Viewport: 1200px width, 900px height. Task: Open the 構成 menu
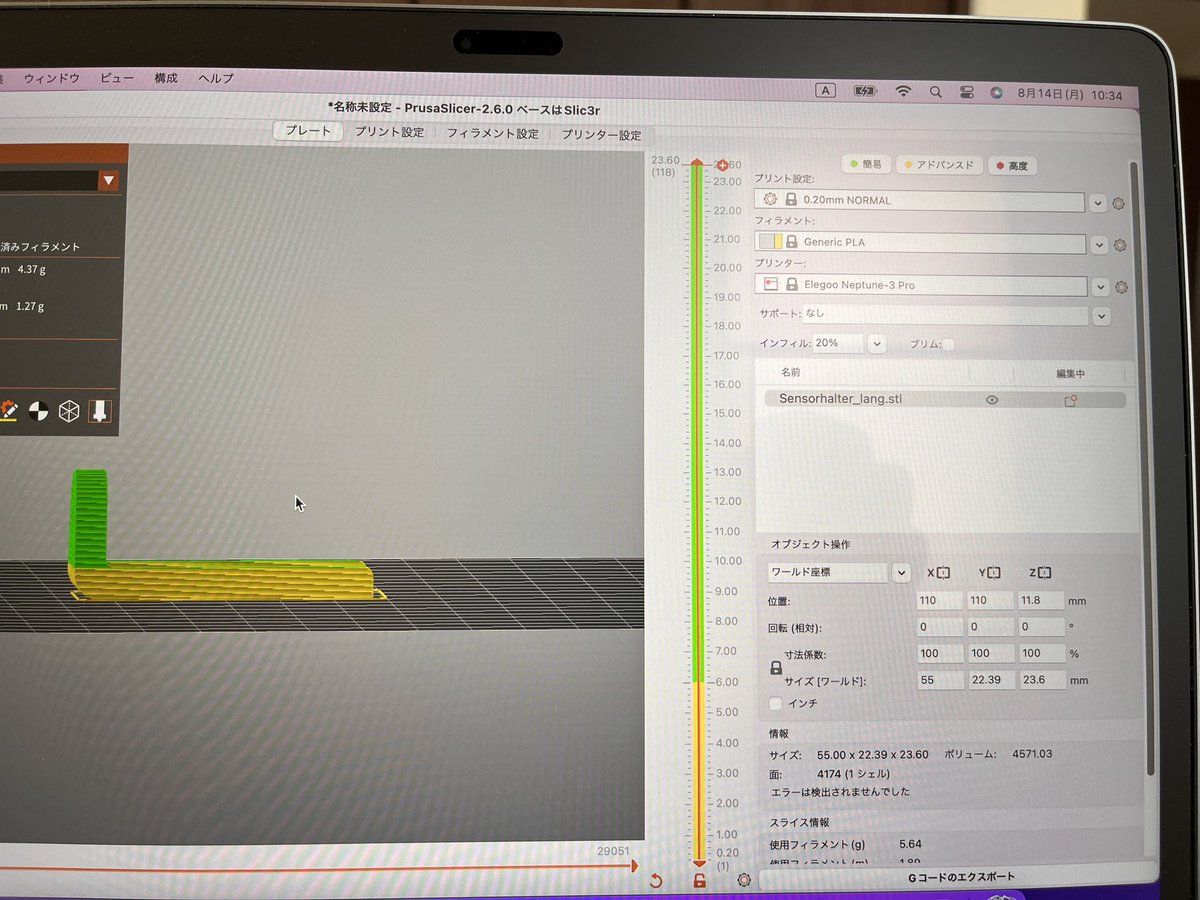(166, 78)
